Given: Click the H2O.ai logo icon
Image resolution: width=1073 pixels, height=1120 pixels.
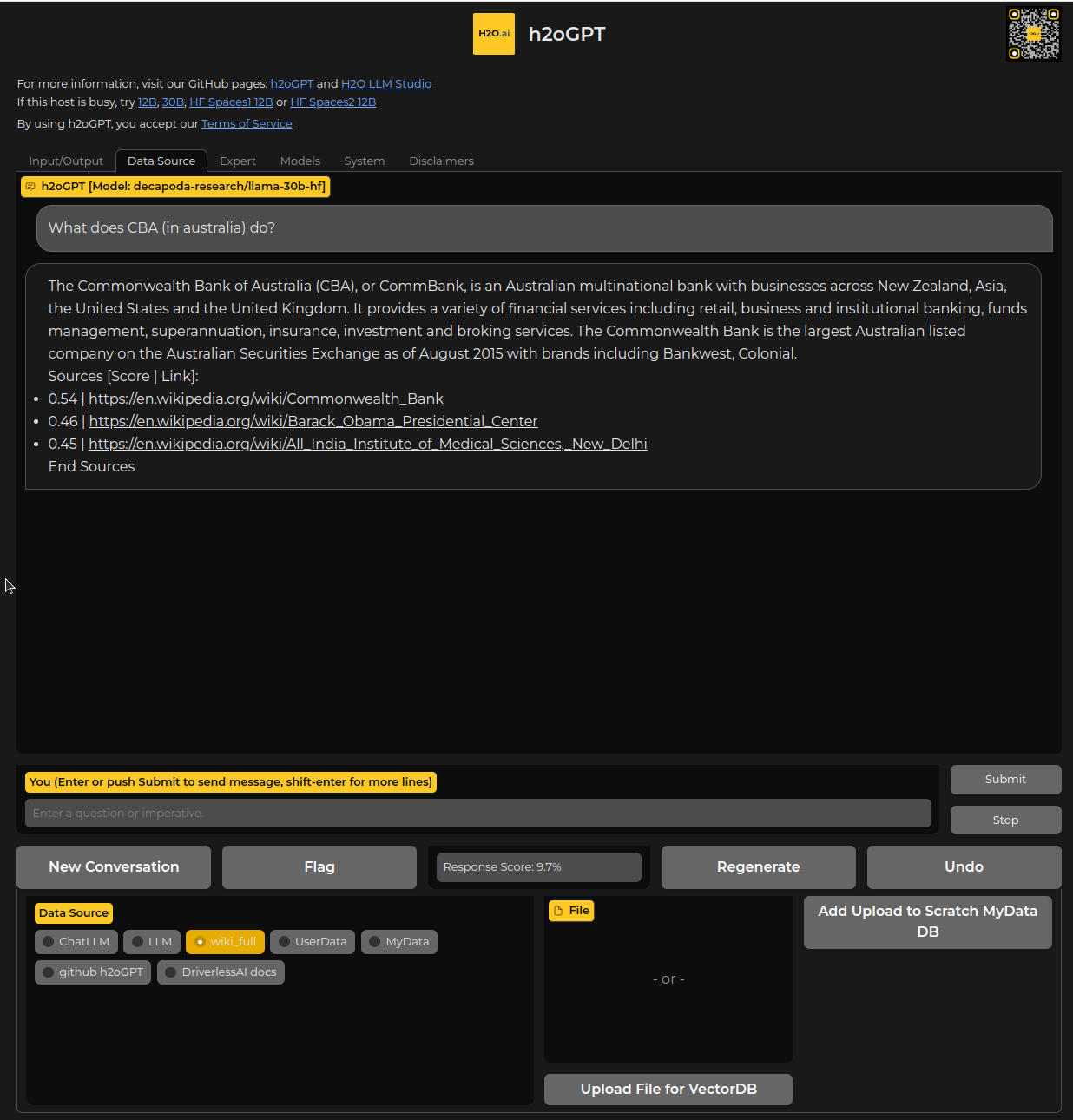Looking at the screenshot, I should coord(493,33).
